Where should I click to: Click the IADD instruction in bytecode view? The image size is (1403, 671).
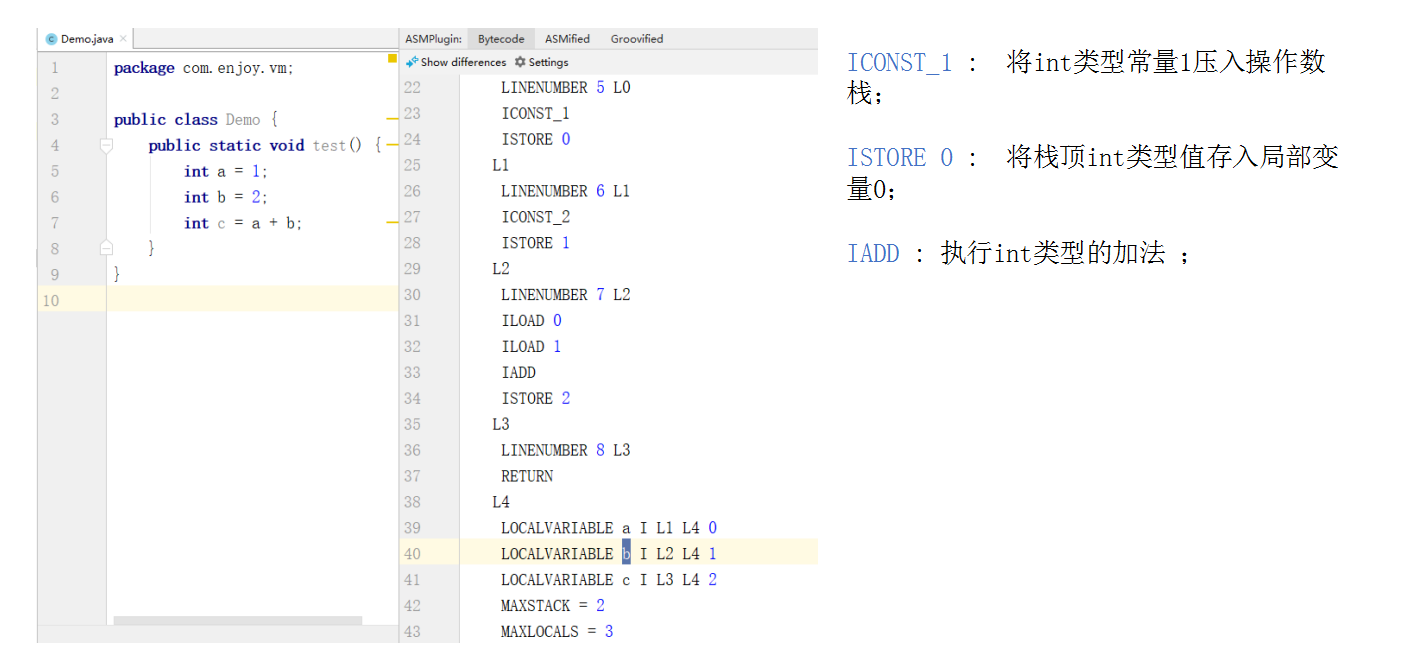click(519, 372)
